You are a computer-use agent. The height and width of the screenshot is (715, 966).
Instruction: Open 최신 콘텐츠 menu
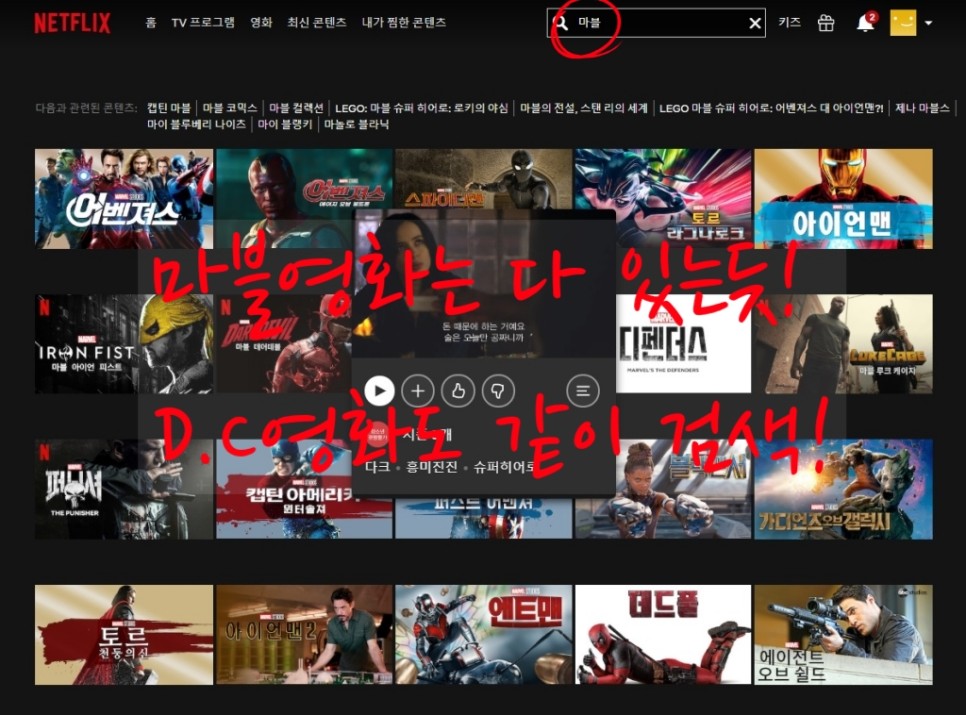tap(317, 23)
